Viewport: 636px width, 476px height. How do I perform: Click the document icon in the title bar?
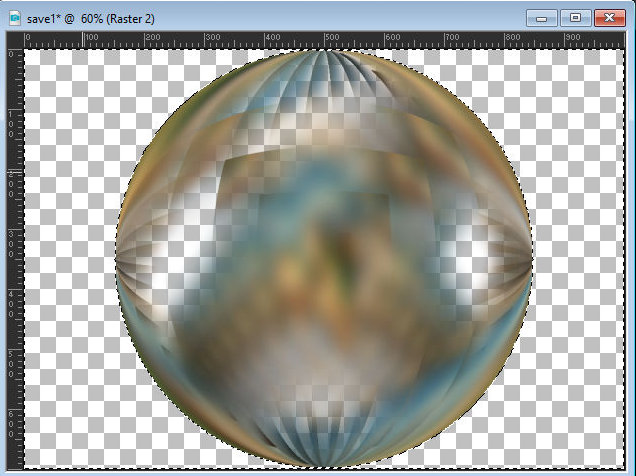coord(14,17)
